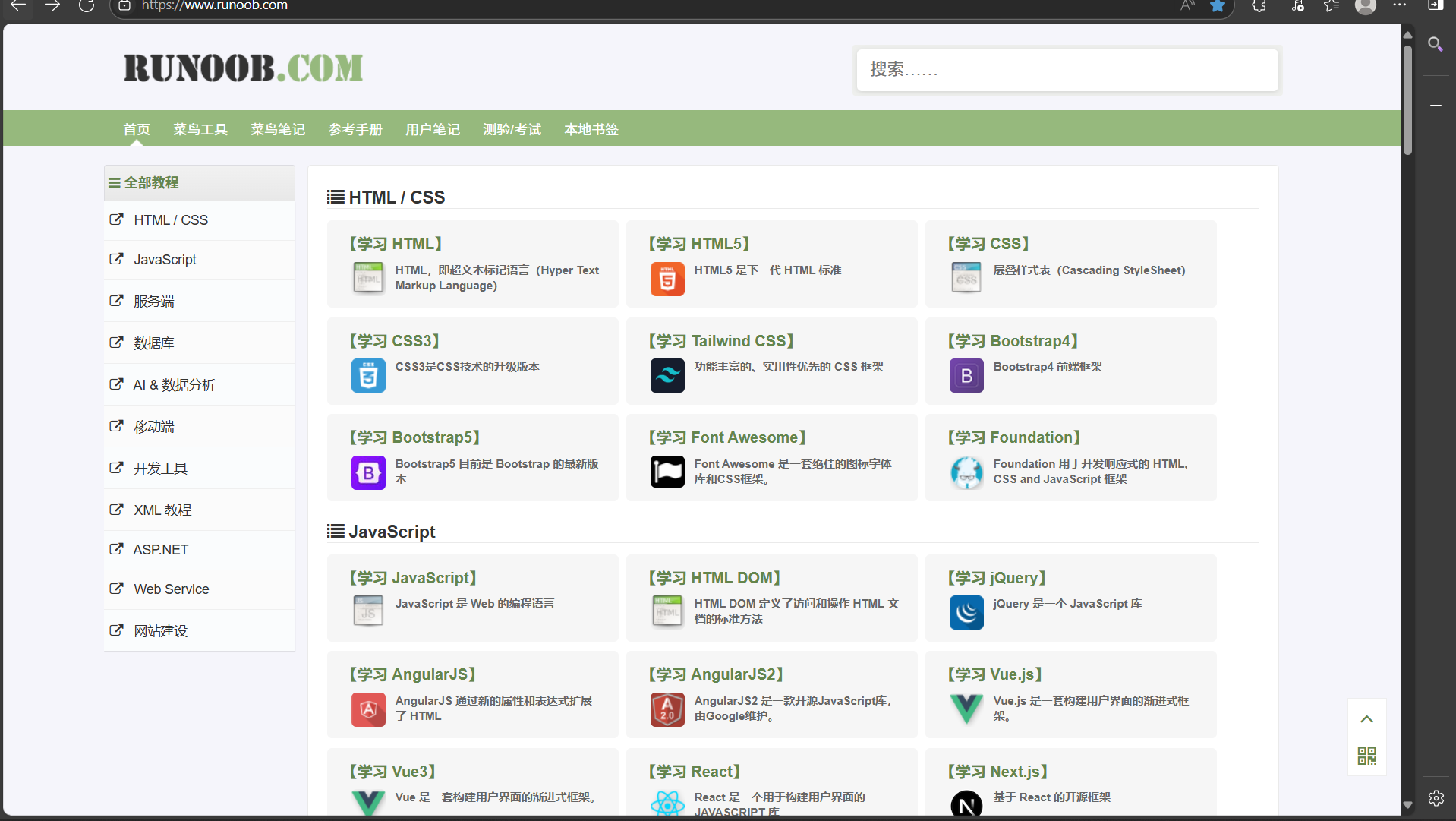Click the Vue3 green V icon
This screenshot has width=1456, height=821.
click(x=368, y=803)
